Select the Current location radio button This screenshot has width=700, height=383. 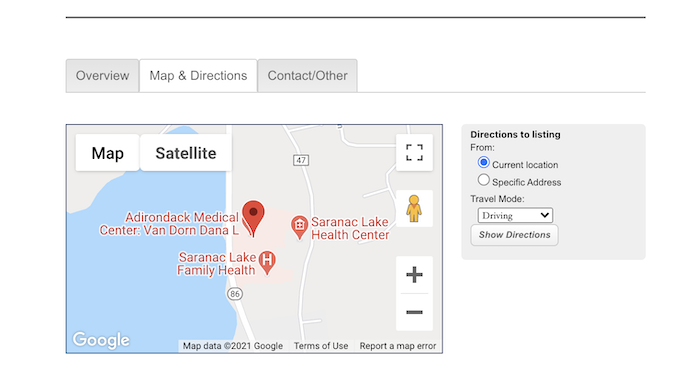[x=483, y=162]
